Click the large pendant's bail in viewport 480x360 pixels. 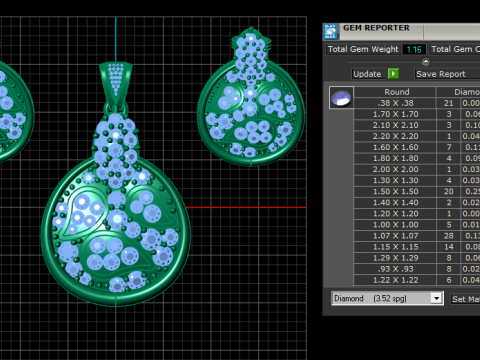(116, 85)
